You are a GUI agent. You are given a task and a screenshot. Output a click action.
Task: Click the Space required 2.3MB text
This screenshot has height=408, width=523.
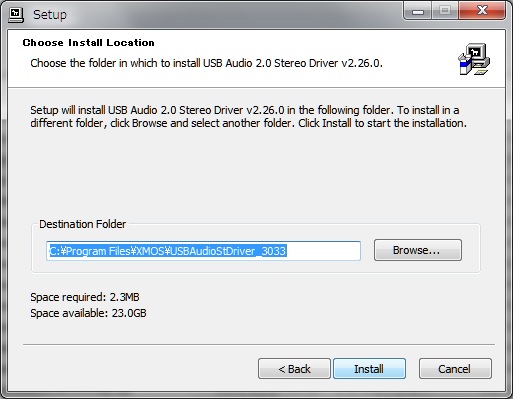tap(85, 297)
